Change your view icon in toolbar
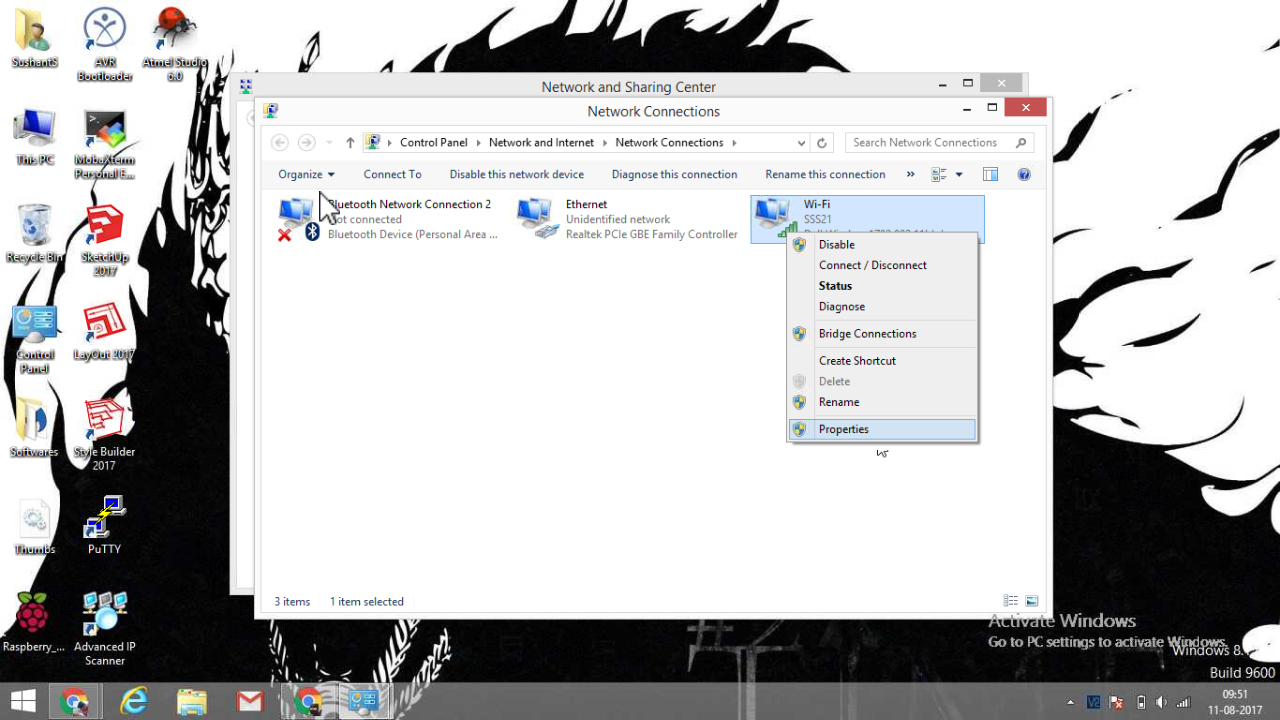 coord(939,174)
